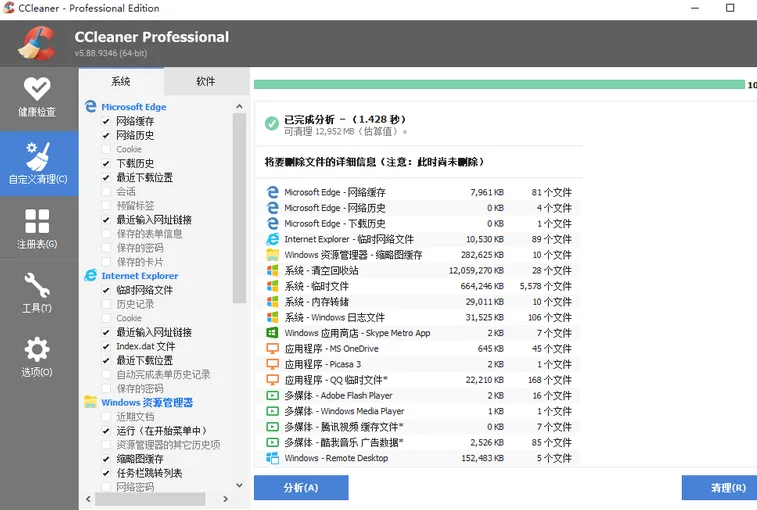Screen dimensions: 757x510
Task: Click cleaning list scroll down arrow
Action: [x=239, y=485]
